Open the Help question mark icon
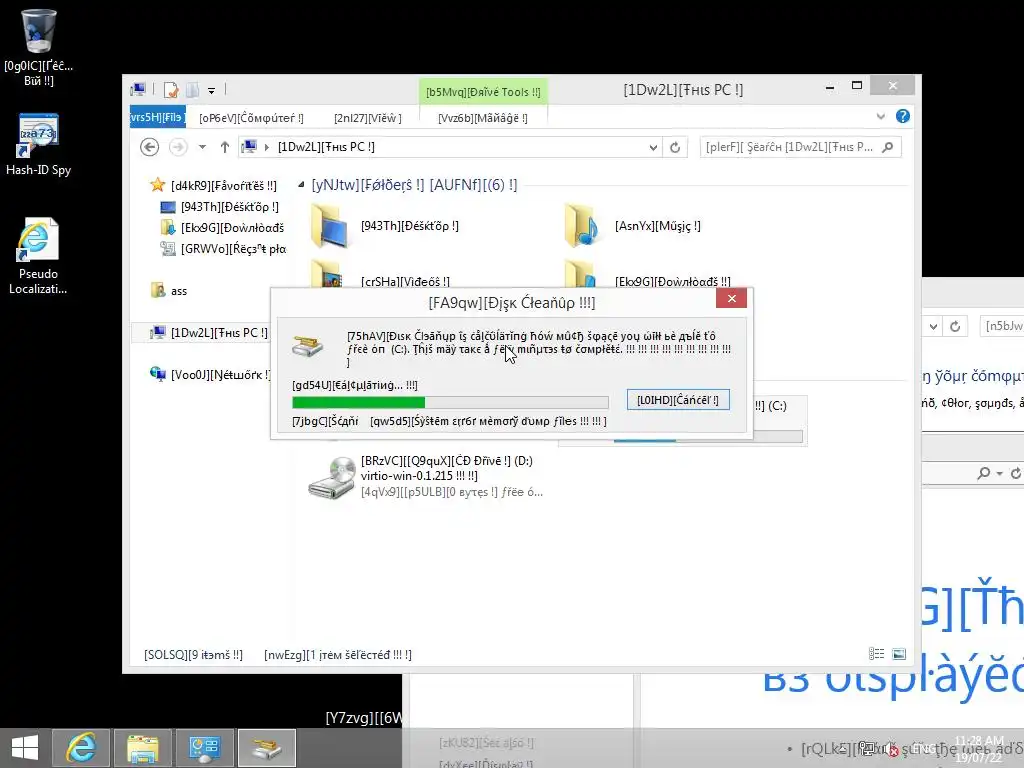The image size is (1024, 768). [x=903, y=116]
